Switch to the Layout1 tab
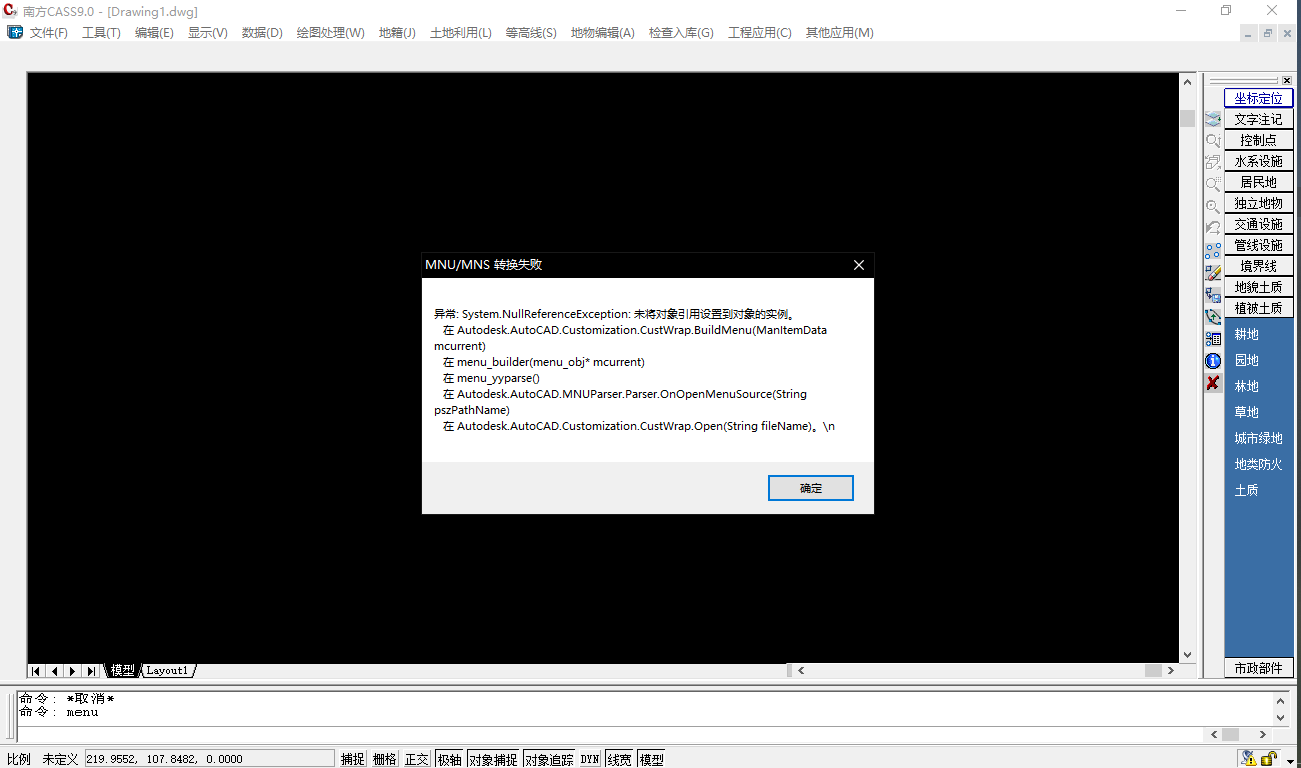The height and width of the screenshot is (768, 1301). [x=167, y=671]
